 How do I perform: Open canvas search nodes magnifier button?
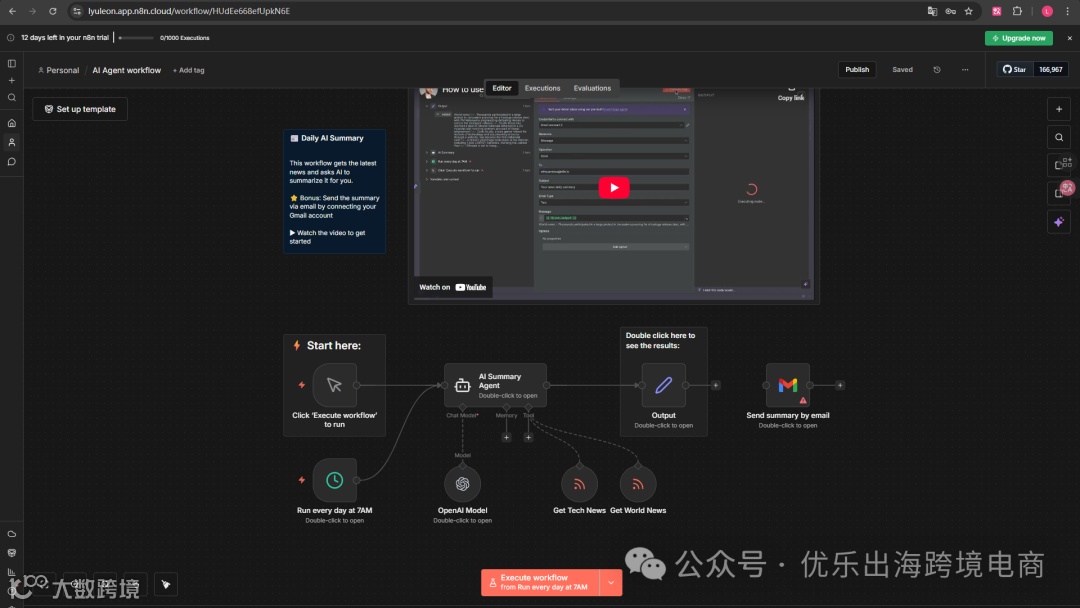1059,137
